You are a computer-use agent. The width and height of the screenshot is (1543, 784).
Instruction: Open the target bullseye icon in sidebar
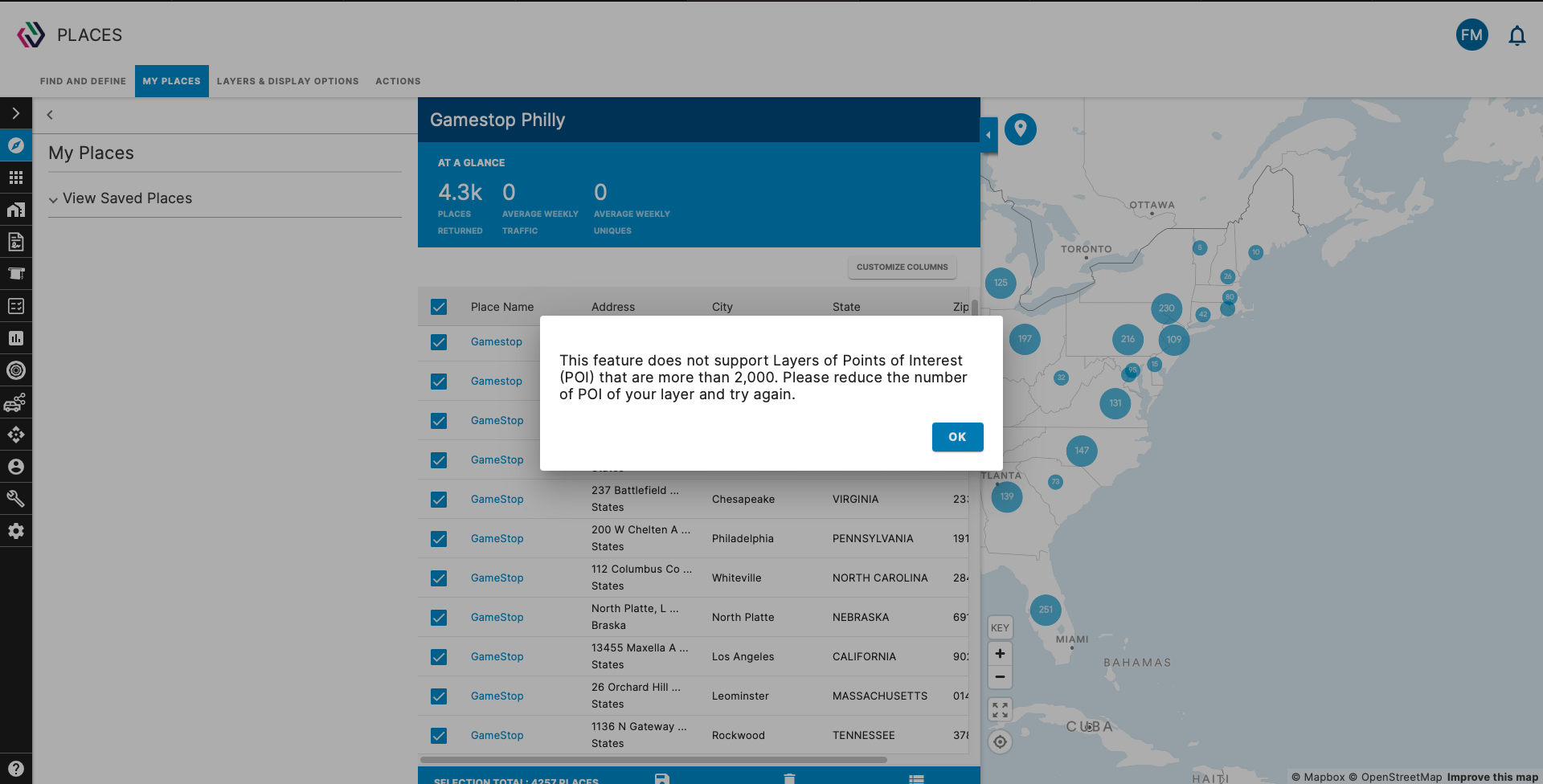(x=16, y=370)
